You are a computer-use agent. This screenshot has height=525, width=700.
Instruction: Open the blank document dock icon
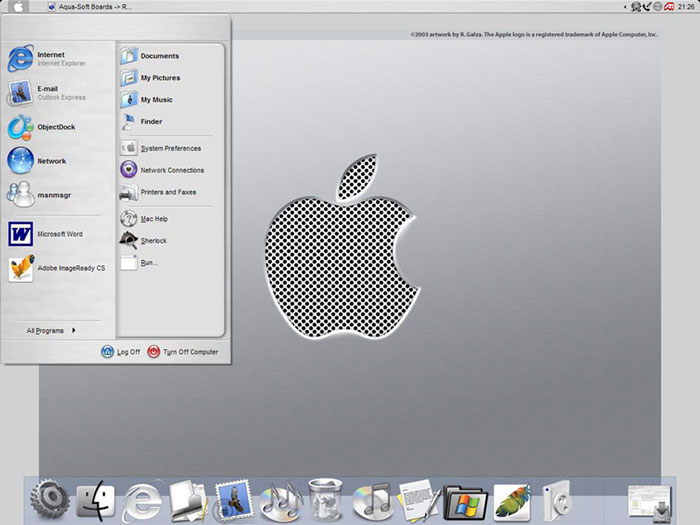pyautogui.click(x=188, y=501)
